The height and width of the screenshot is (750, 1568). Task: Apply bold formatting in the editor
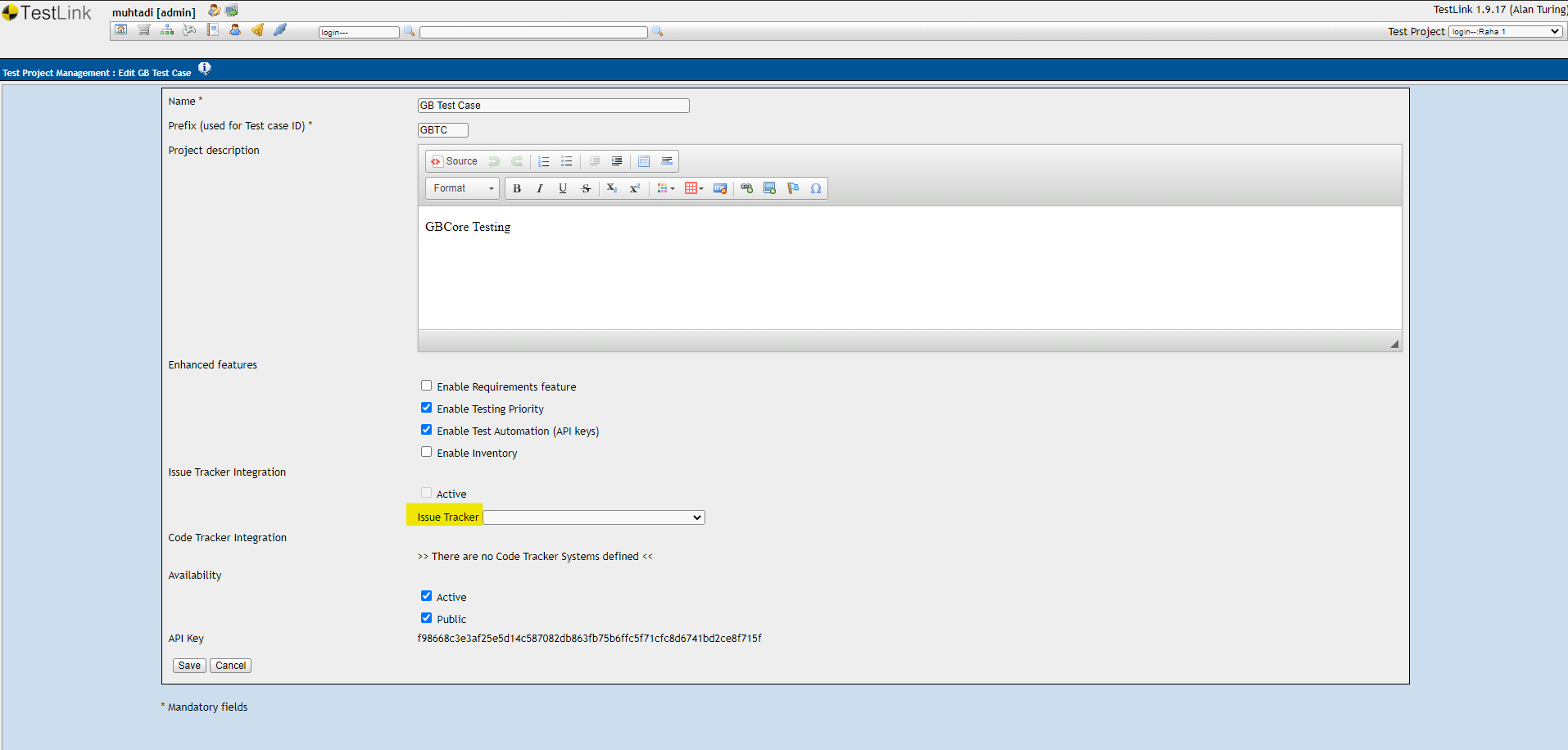[x=517, y=188]
